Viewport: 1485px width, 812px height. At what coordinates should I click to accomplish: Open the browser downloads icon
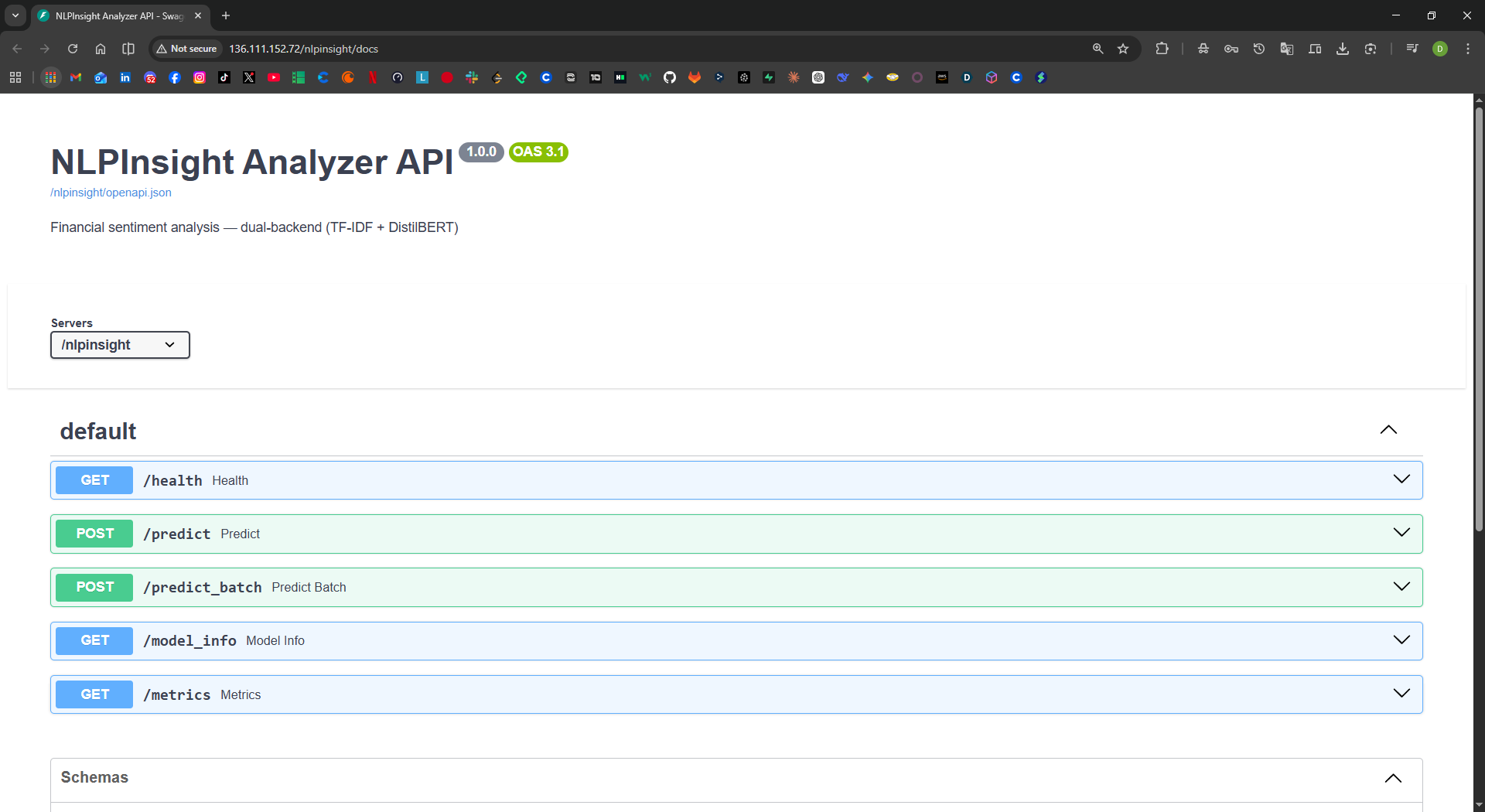(1343, 49)
